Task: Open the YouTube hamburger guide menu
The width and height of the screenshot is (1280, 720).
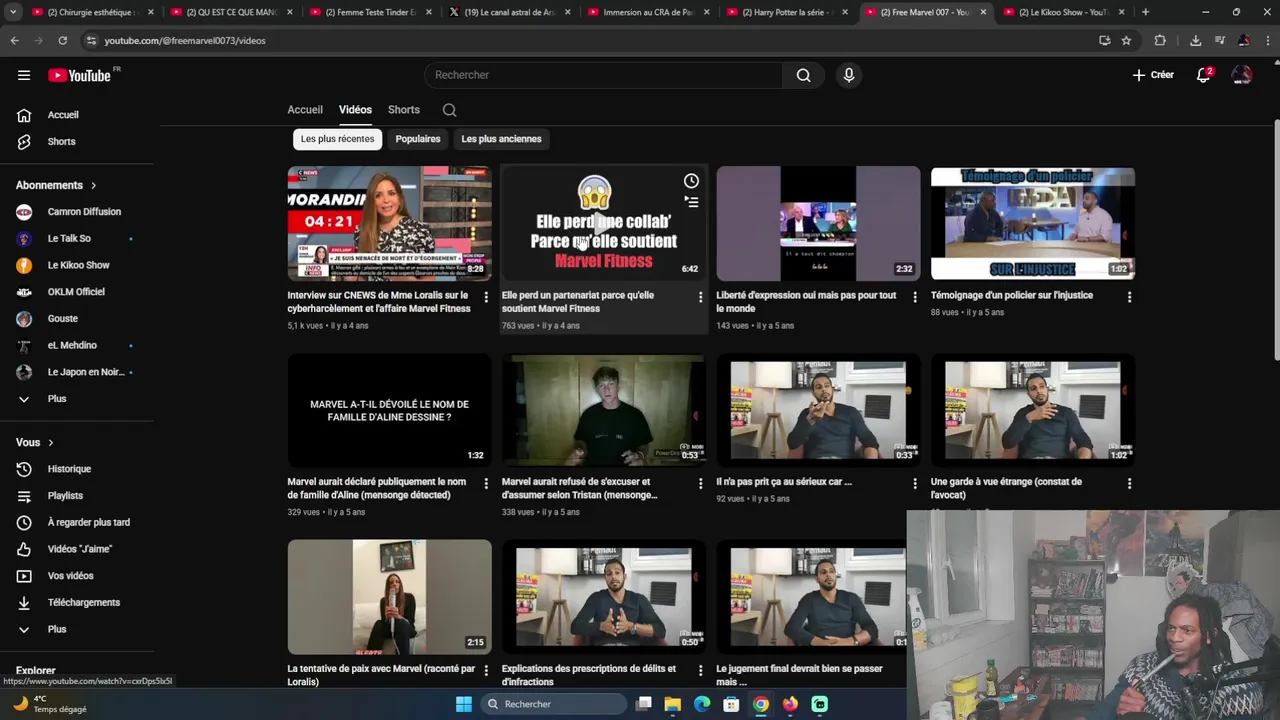Action: (24, 75)
